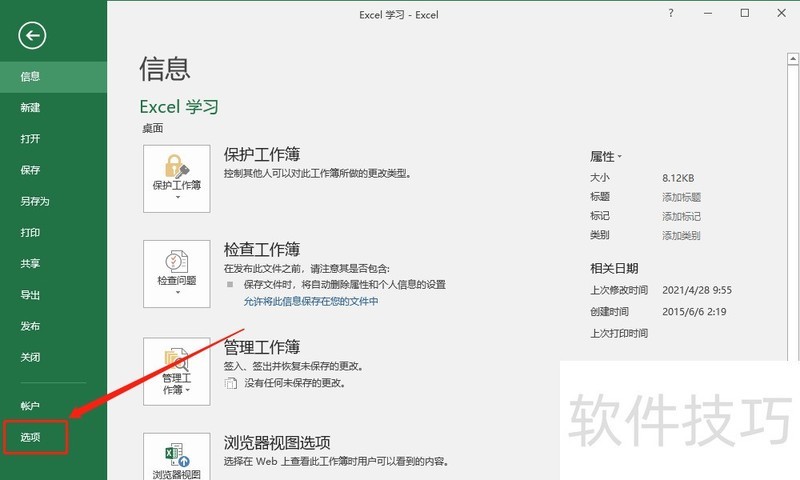The width and height of the screenshot is (800, 480).
Task: Click the 管理工作簿 icon button
Action: point(177,370)
